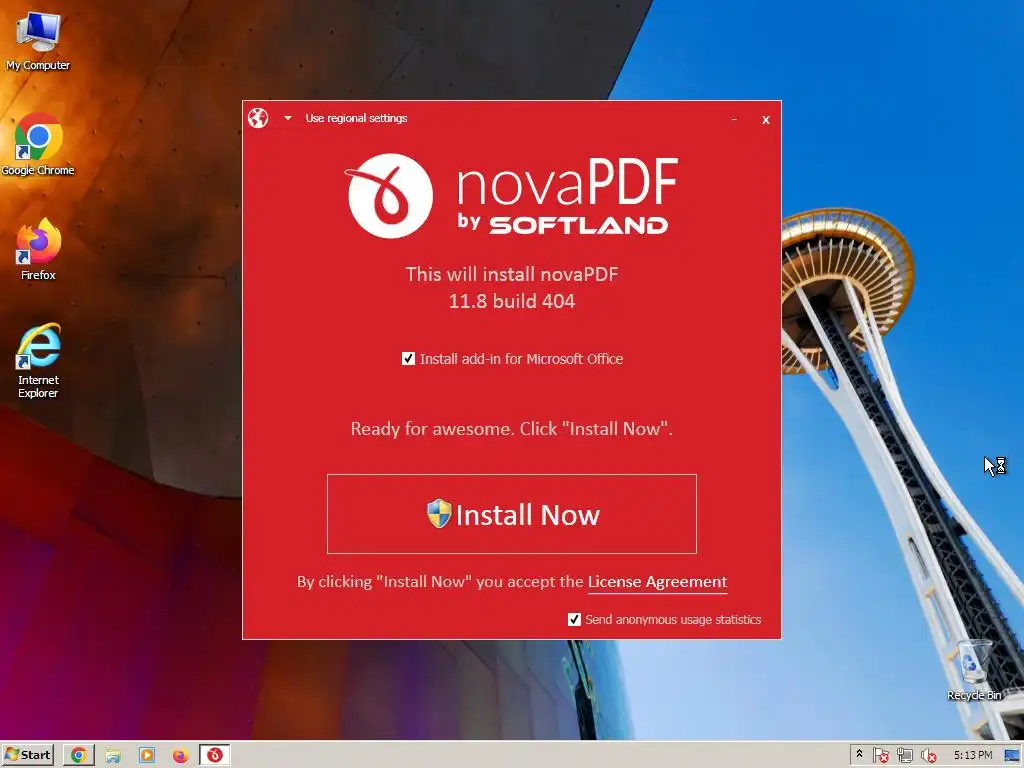Launch Chrome from the taskbar

click(x=79, y=755)
